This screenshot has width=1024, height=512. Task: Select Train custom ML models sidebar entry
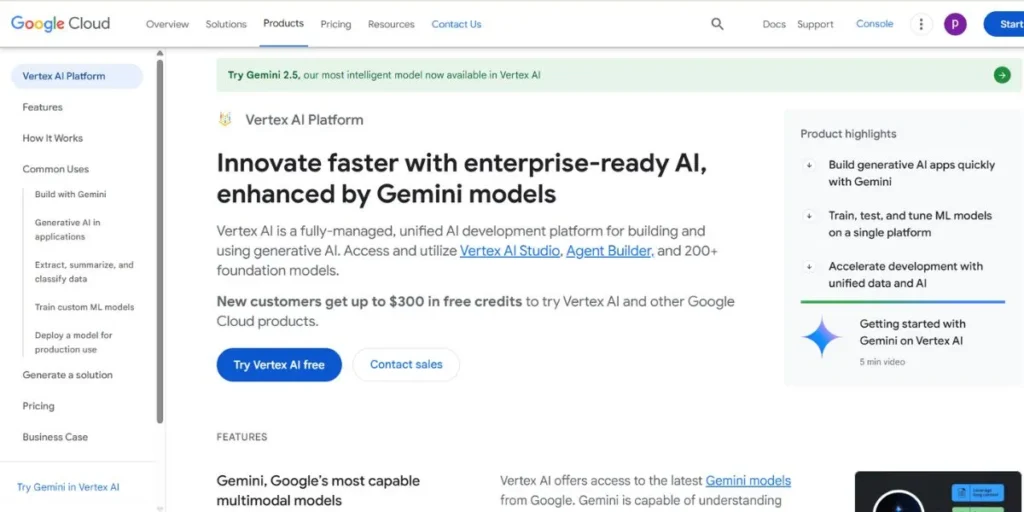pos(84,307)
